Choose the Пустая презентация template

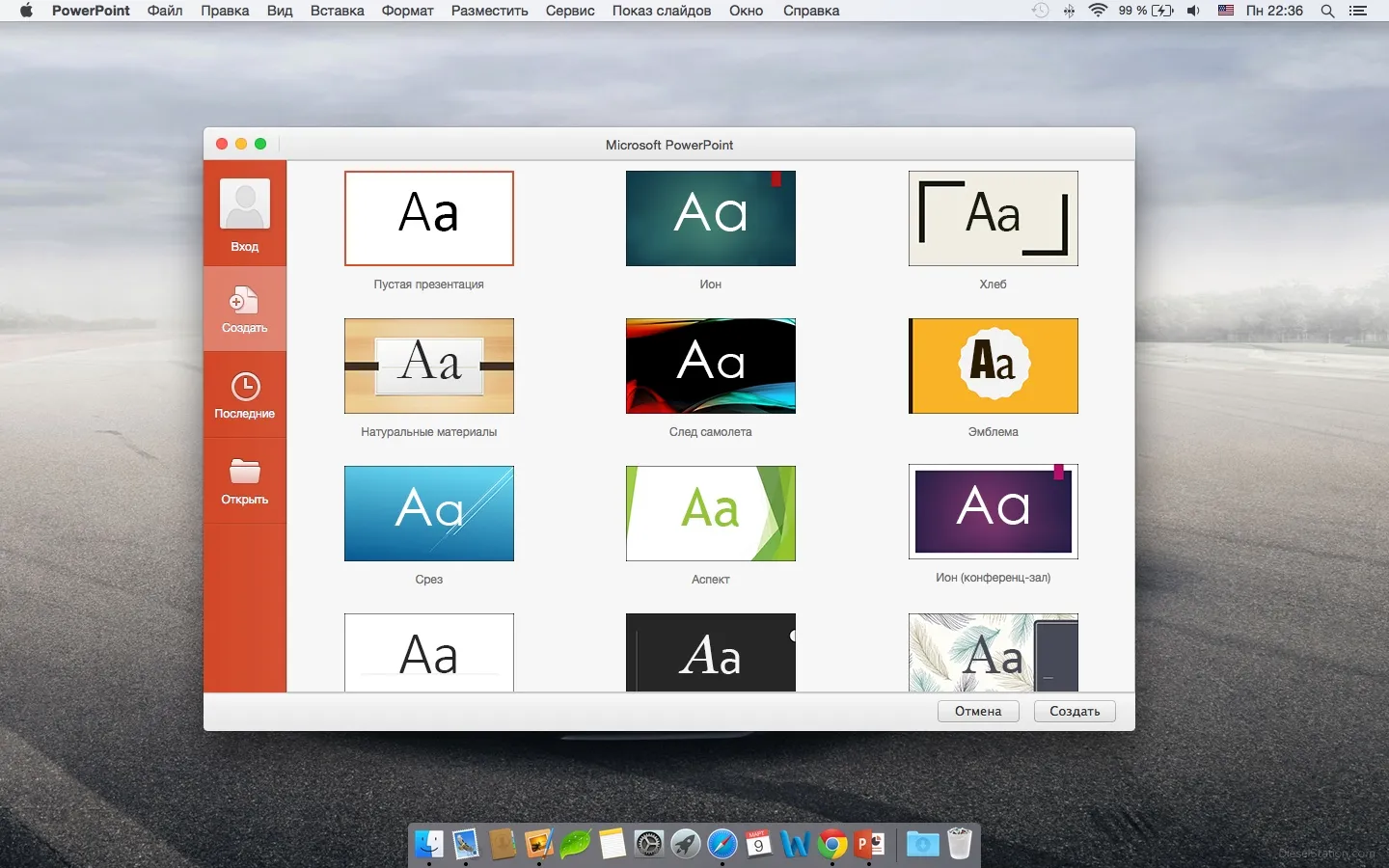pos(429,218)
